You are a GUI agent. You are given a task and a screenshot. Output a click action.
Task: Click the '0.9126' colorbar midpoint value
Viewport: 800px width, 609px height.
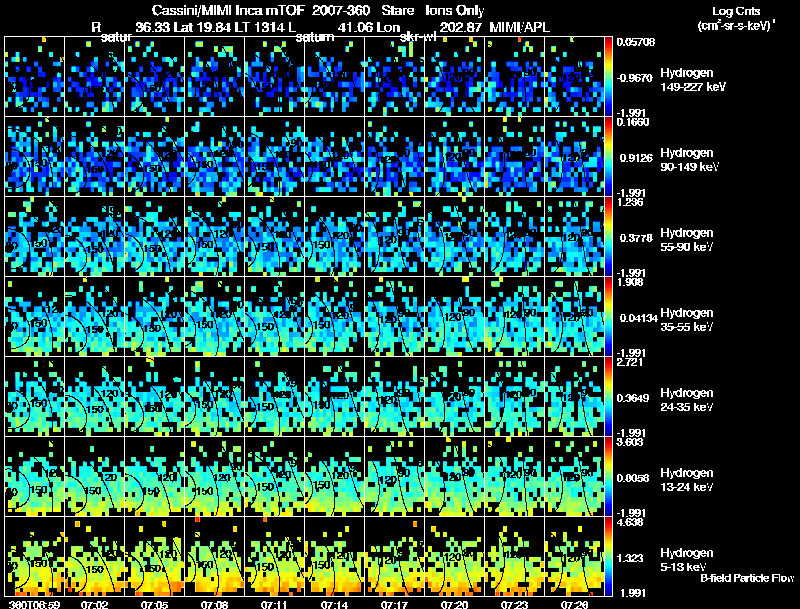click(x=636, y=158)
